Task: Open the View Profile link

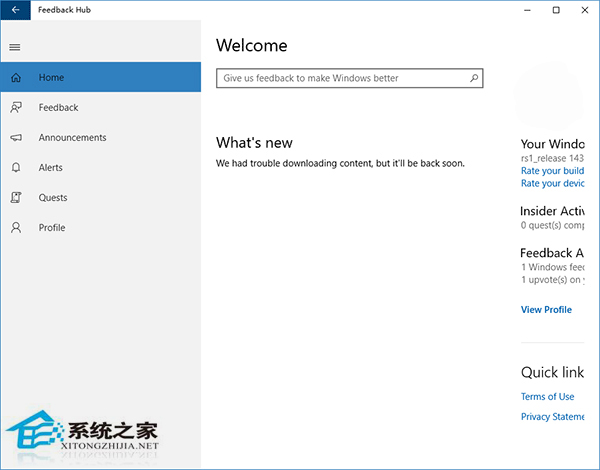Action: [x=546, y=310]
